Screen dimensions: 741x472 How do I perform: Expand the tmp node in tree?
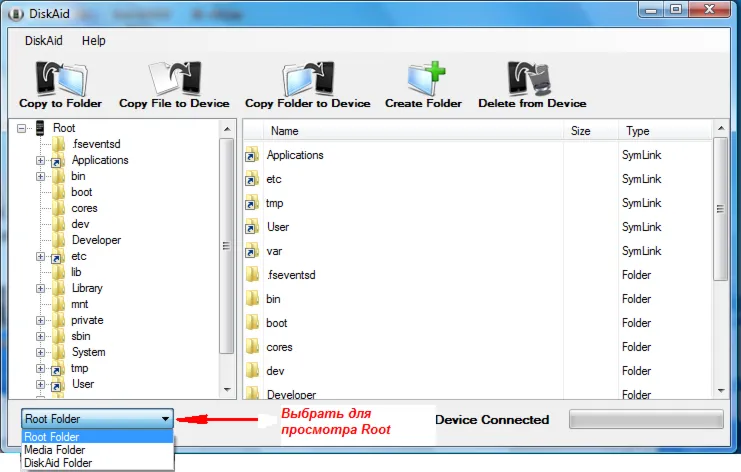click(x=41, y=369)
